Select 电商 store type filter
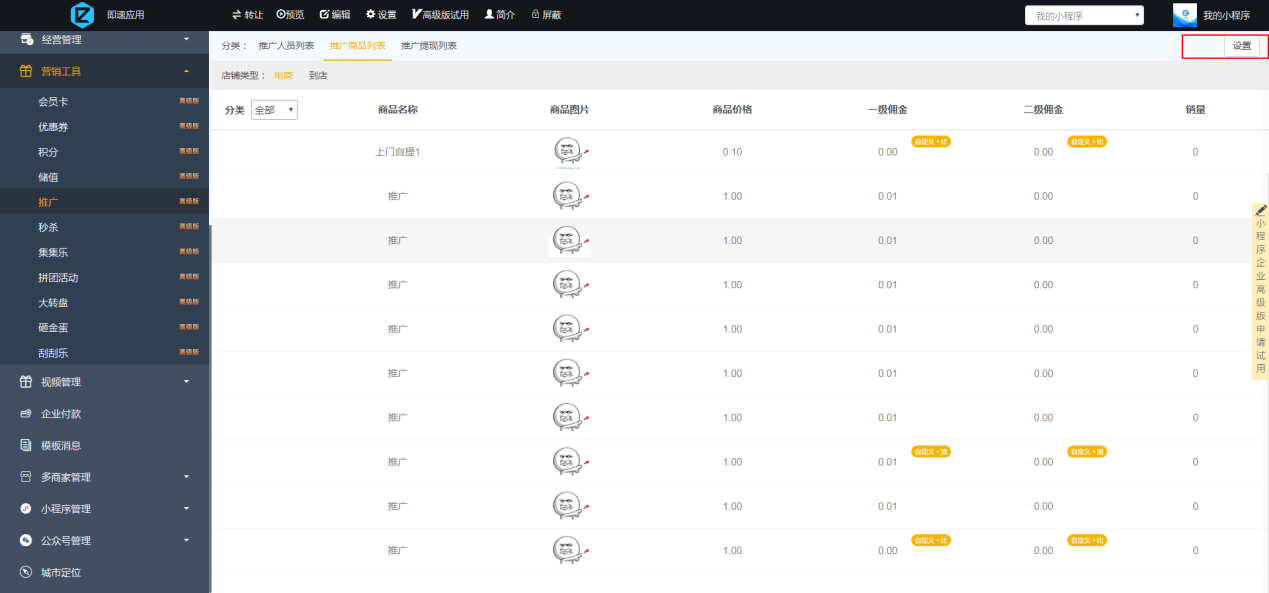 point(284,76)
